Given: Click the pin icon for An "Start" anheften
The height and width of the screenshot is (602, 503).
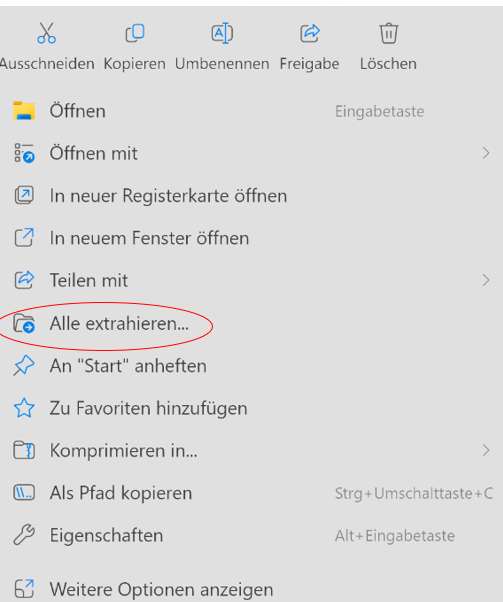Looking at the screenshot, I should click(24, 365).
